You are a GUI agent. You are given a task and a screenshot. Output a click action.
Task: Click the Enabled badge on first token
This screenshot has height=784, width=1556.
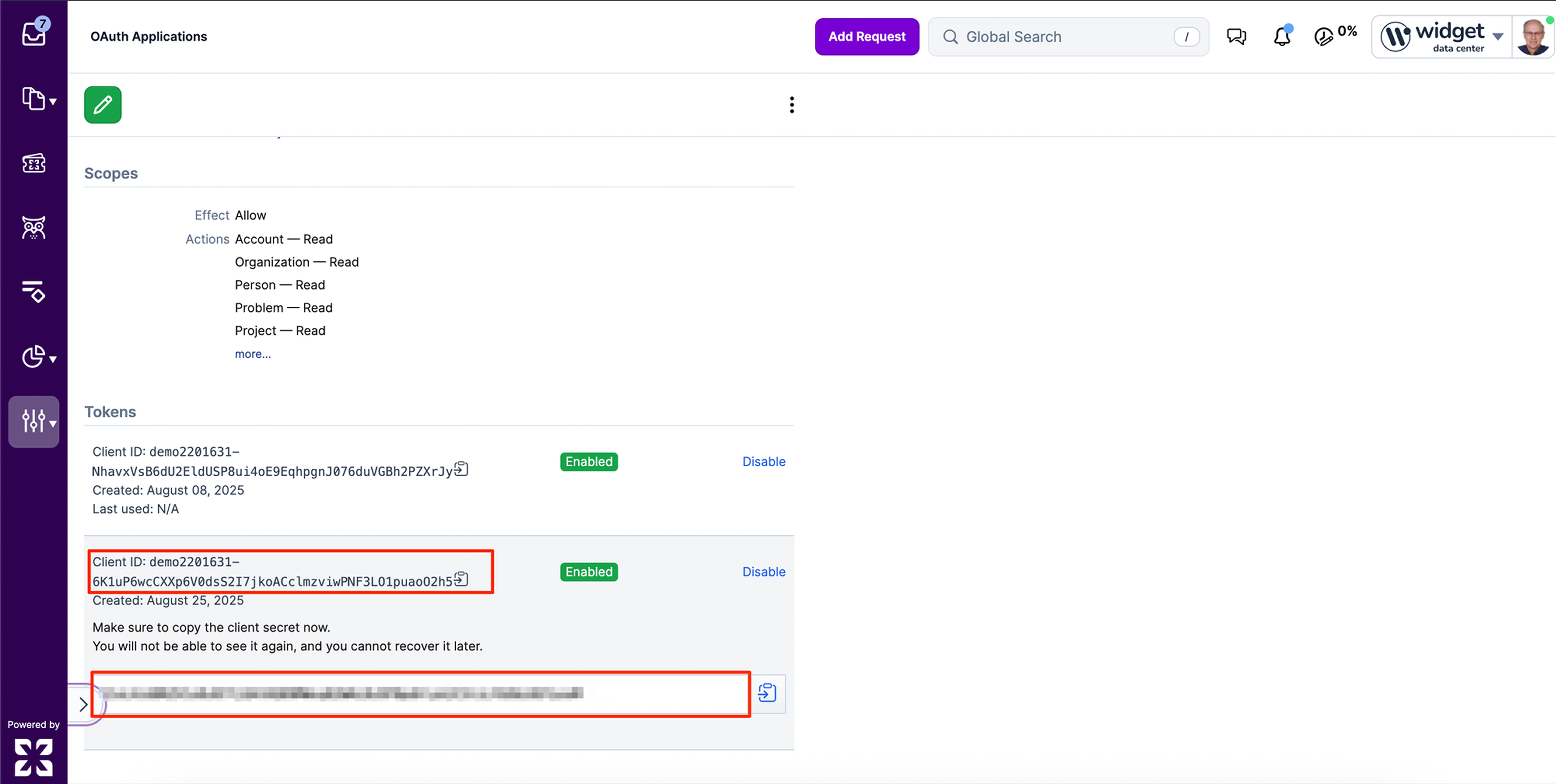click(x=588, y=462)
